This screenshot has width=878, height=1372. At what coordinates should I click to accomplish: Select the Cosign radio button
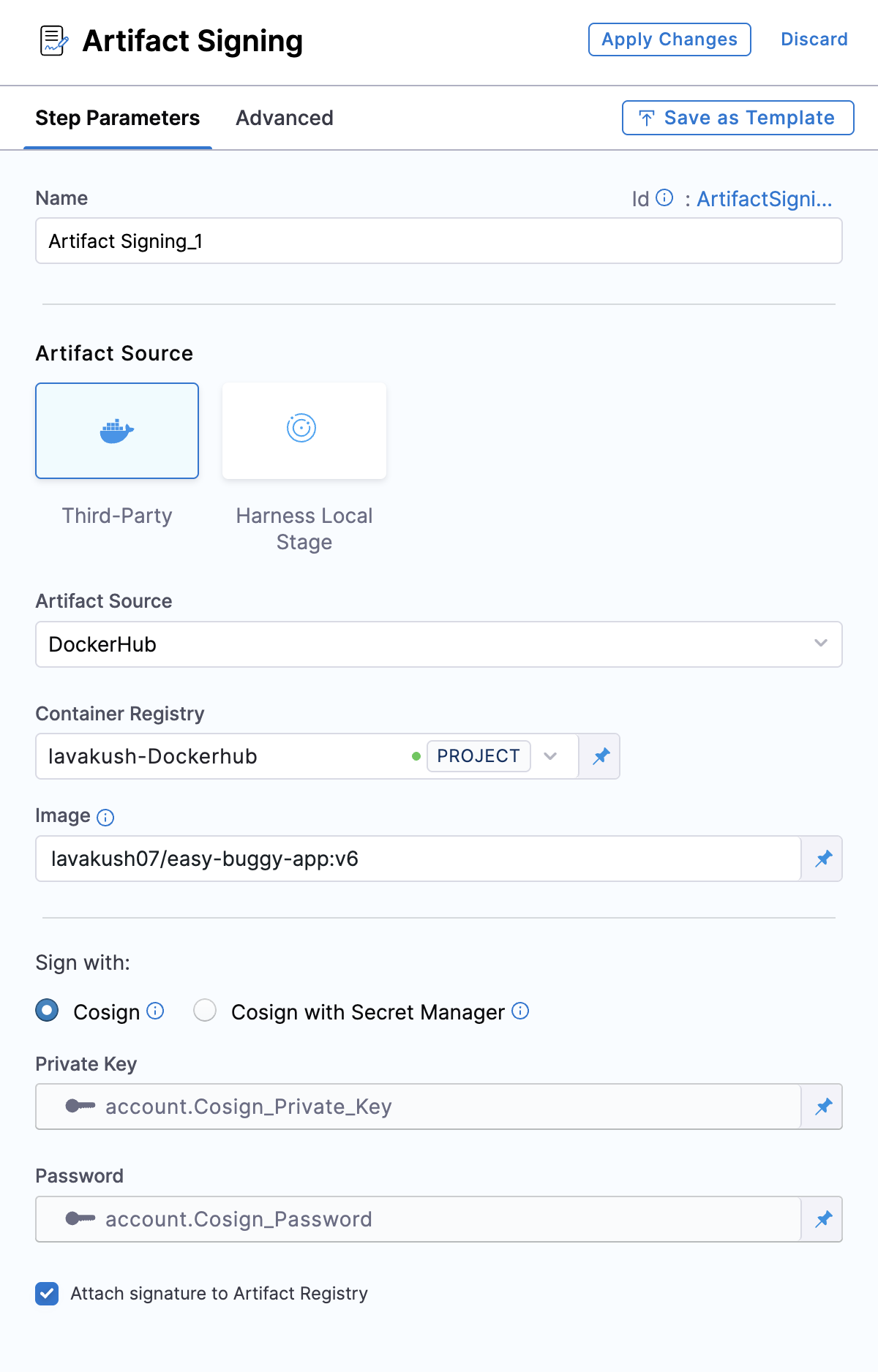tap(48, 1011)
